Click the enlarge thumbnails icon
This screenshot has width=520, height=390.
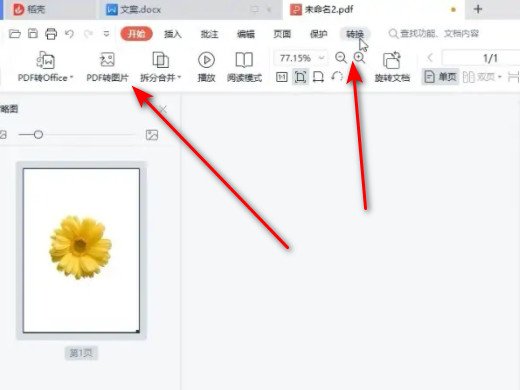[152, 135]
